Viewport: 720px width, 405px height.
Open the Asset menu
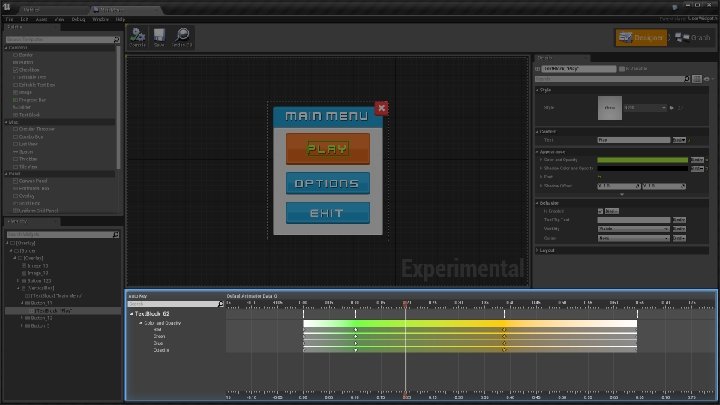click(41, 19)
